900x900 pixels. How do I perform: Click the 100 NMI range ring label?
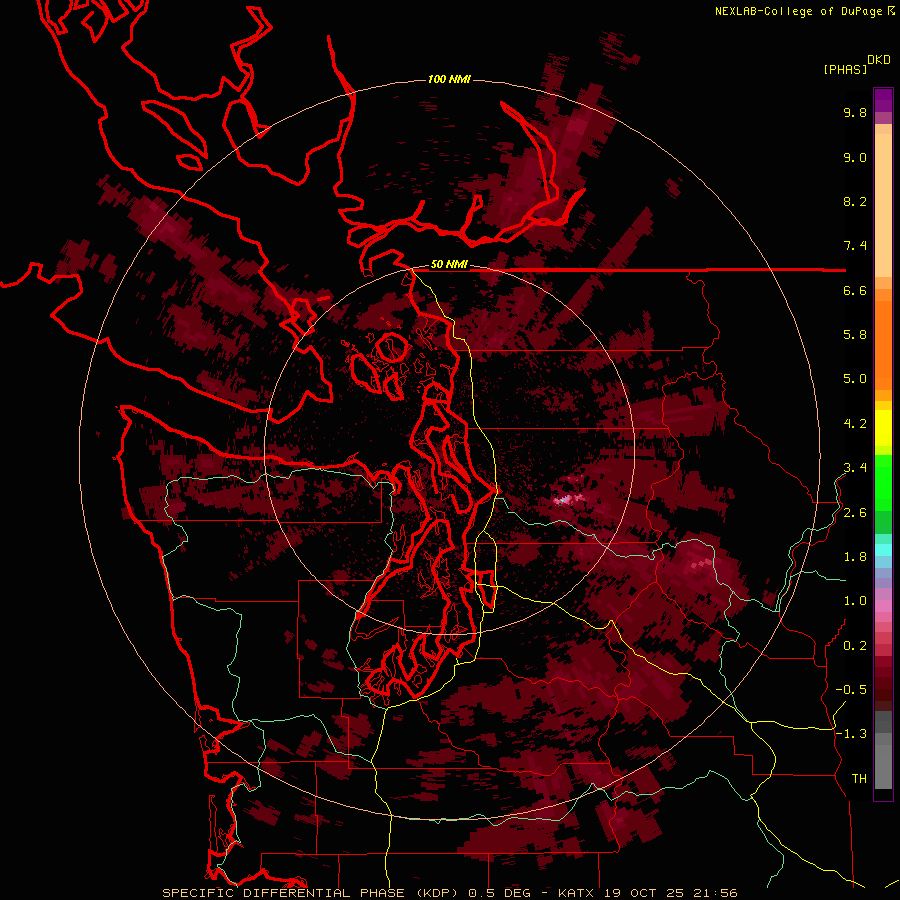tap(449, 79)
